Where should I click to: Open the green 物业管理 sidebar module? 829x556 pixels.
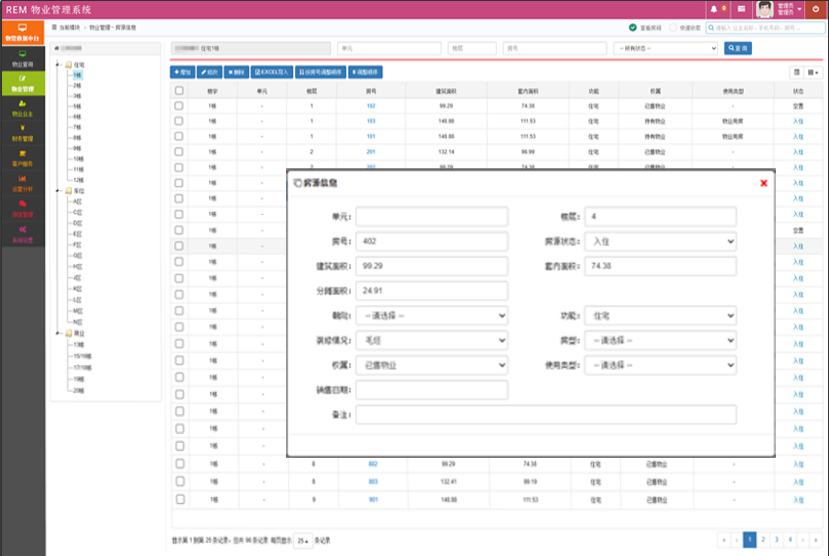(x=22, y=83)
